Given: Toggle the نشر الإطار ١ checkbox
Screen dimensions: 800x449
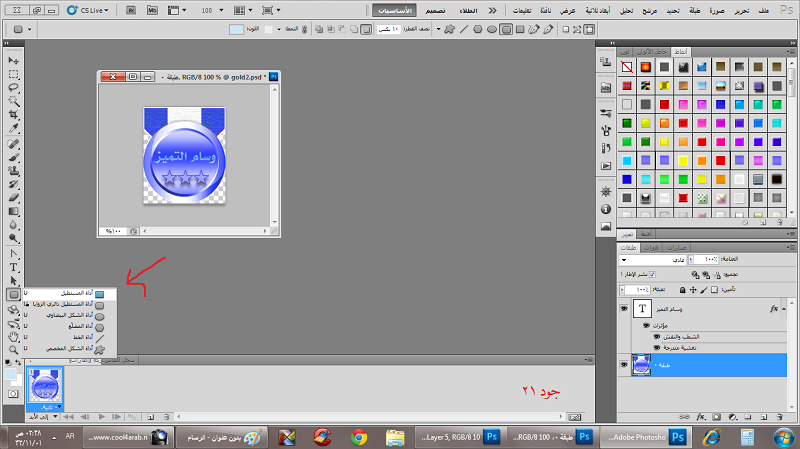Looking at the screenshot, I should [x=653, y=274].
